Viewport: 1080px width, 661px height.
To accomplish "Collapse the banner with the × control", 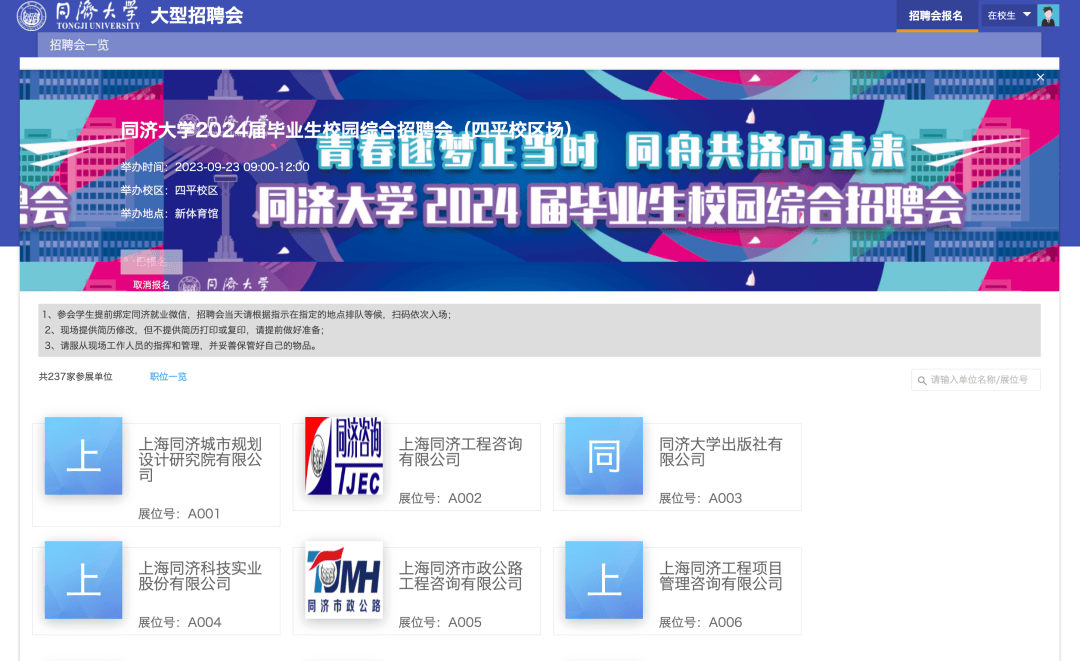I will click(1040, 77).
